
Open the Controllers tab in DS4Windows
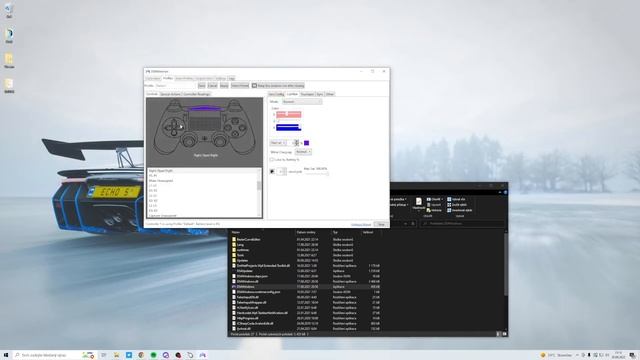click(x=153, y=78)
